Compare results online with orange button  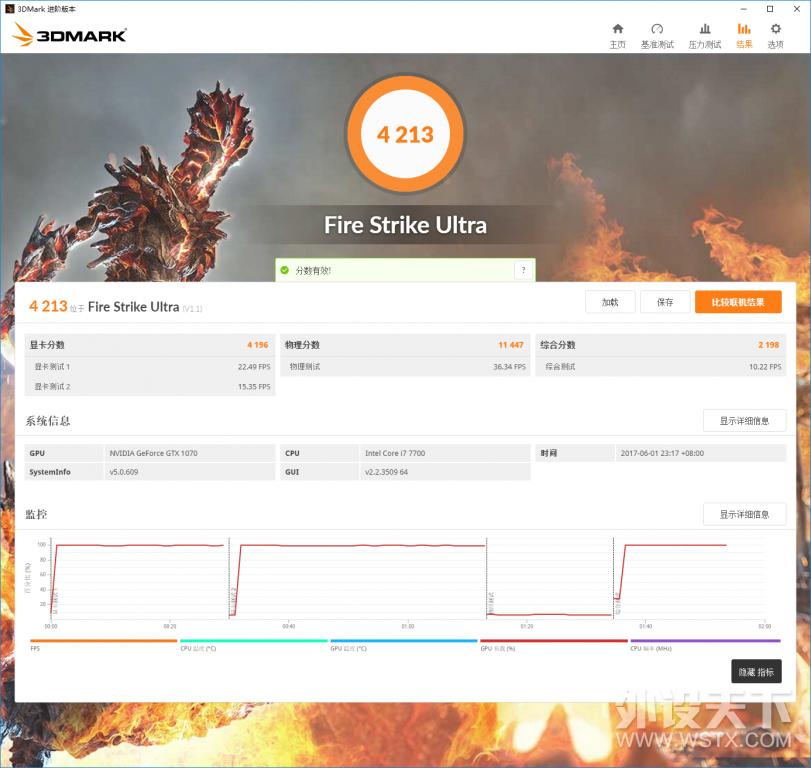pos(738,302)
